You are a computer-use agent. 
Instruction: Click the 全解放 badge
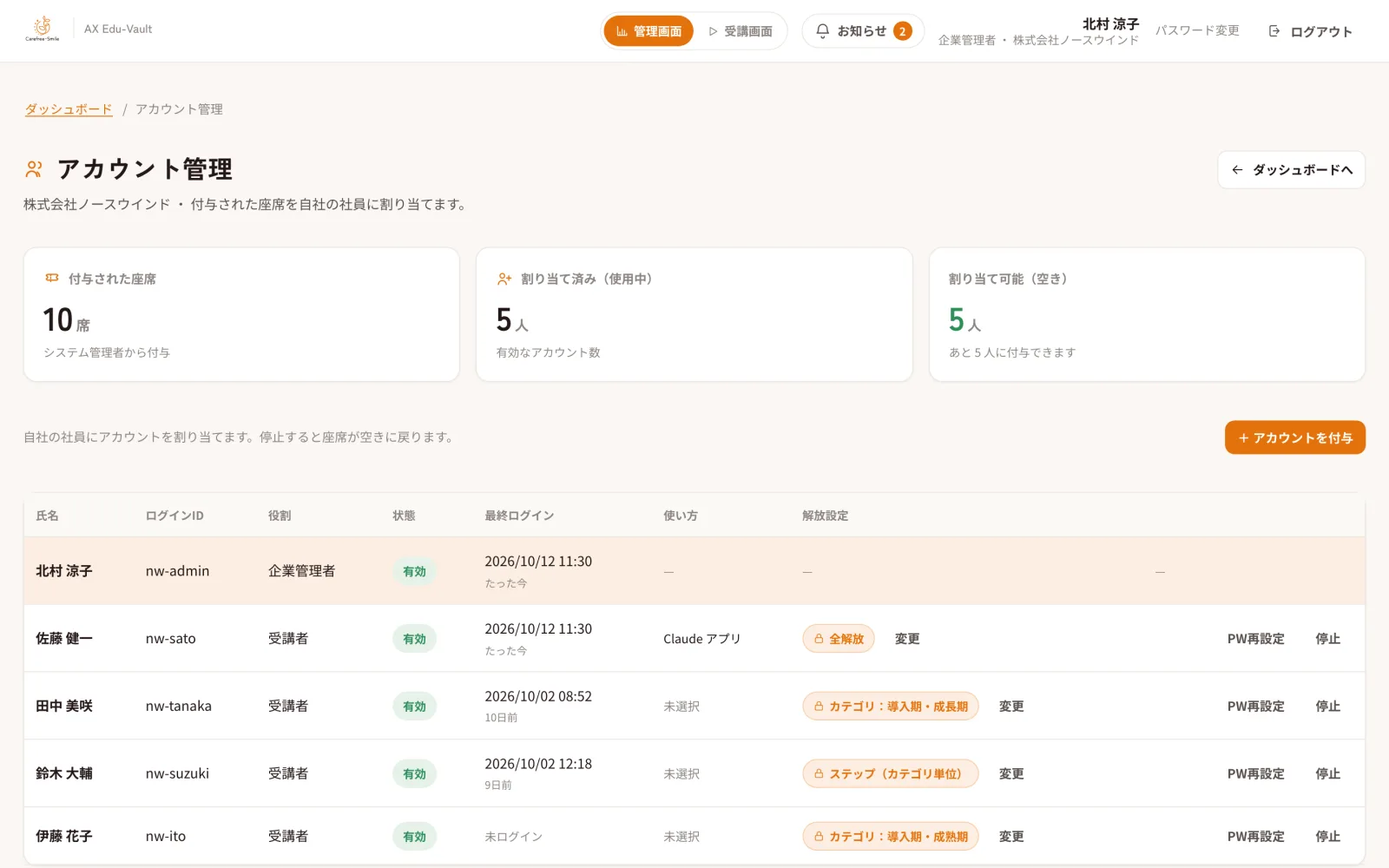(x=838, y=639)
